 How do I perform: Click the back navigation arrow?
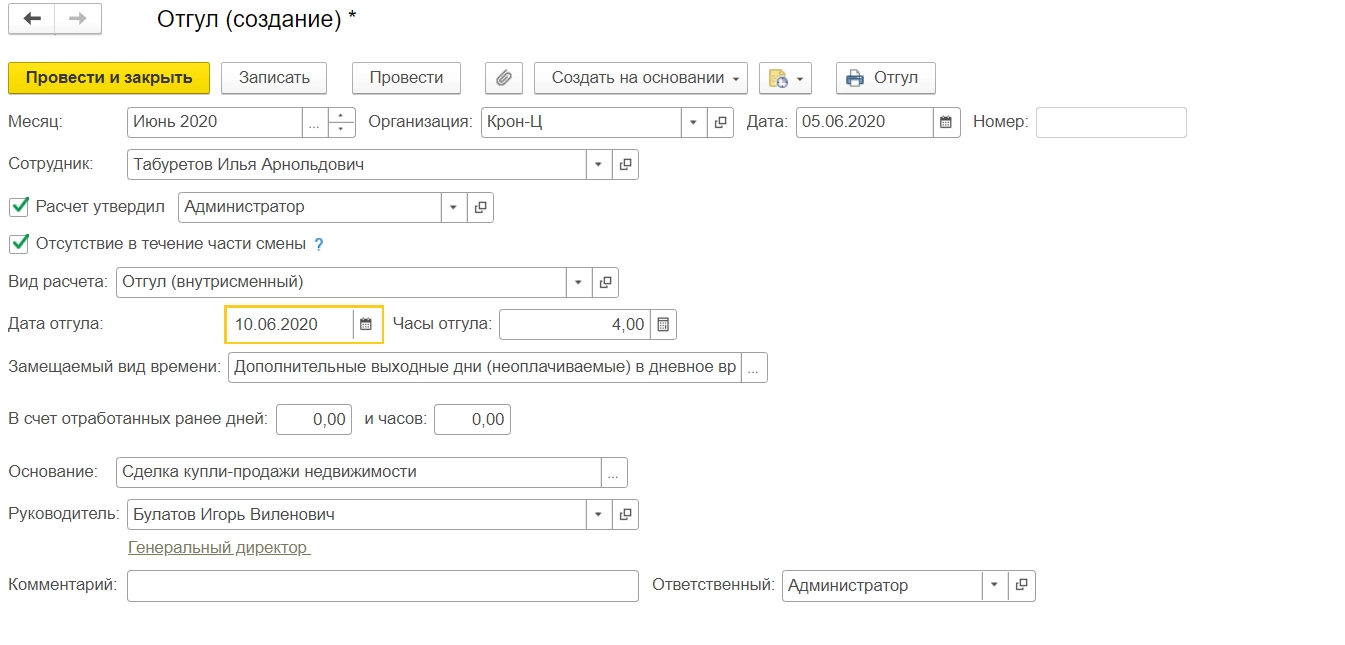(x=32, y=19)
